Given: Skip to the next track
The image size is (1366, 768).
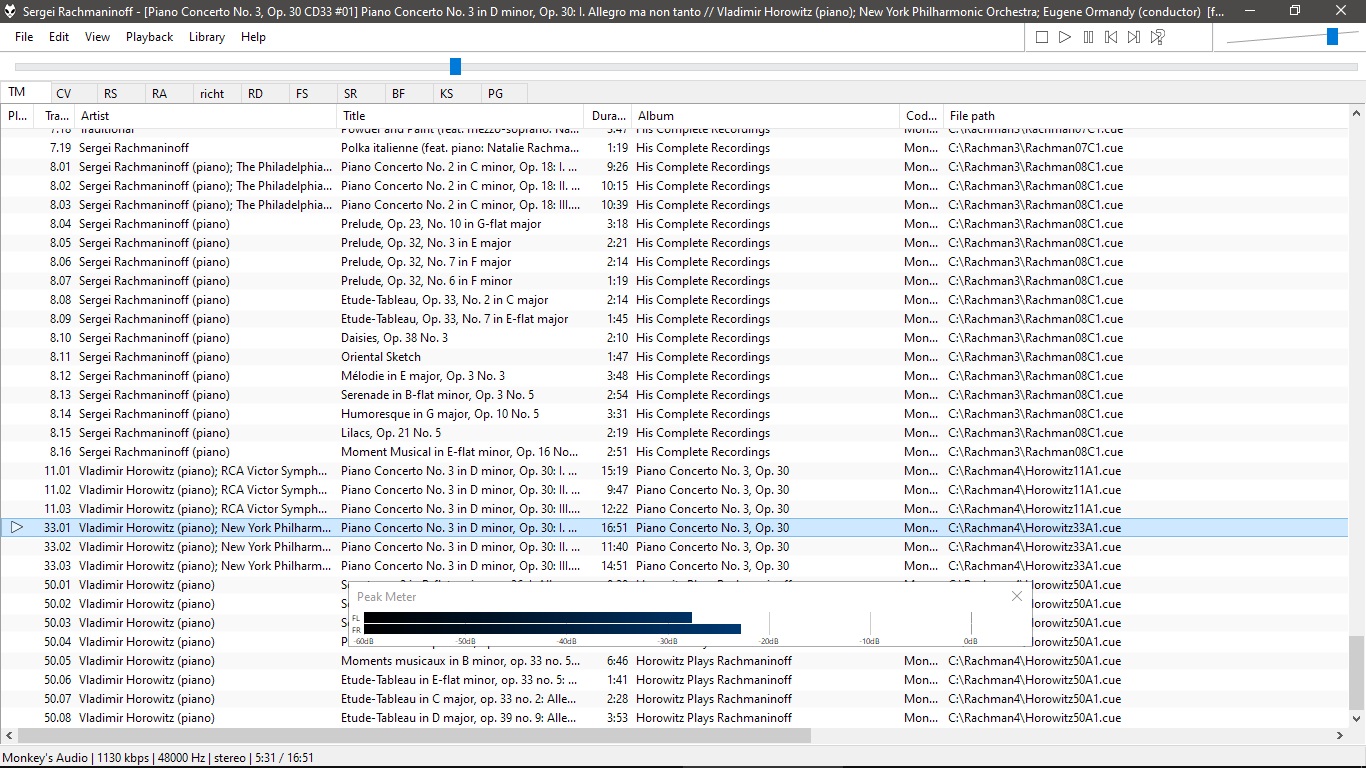Looking at the screenshot, I should 1134,37.
